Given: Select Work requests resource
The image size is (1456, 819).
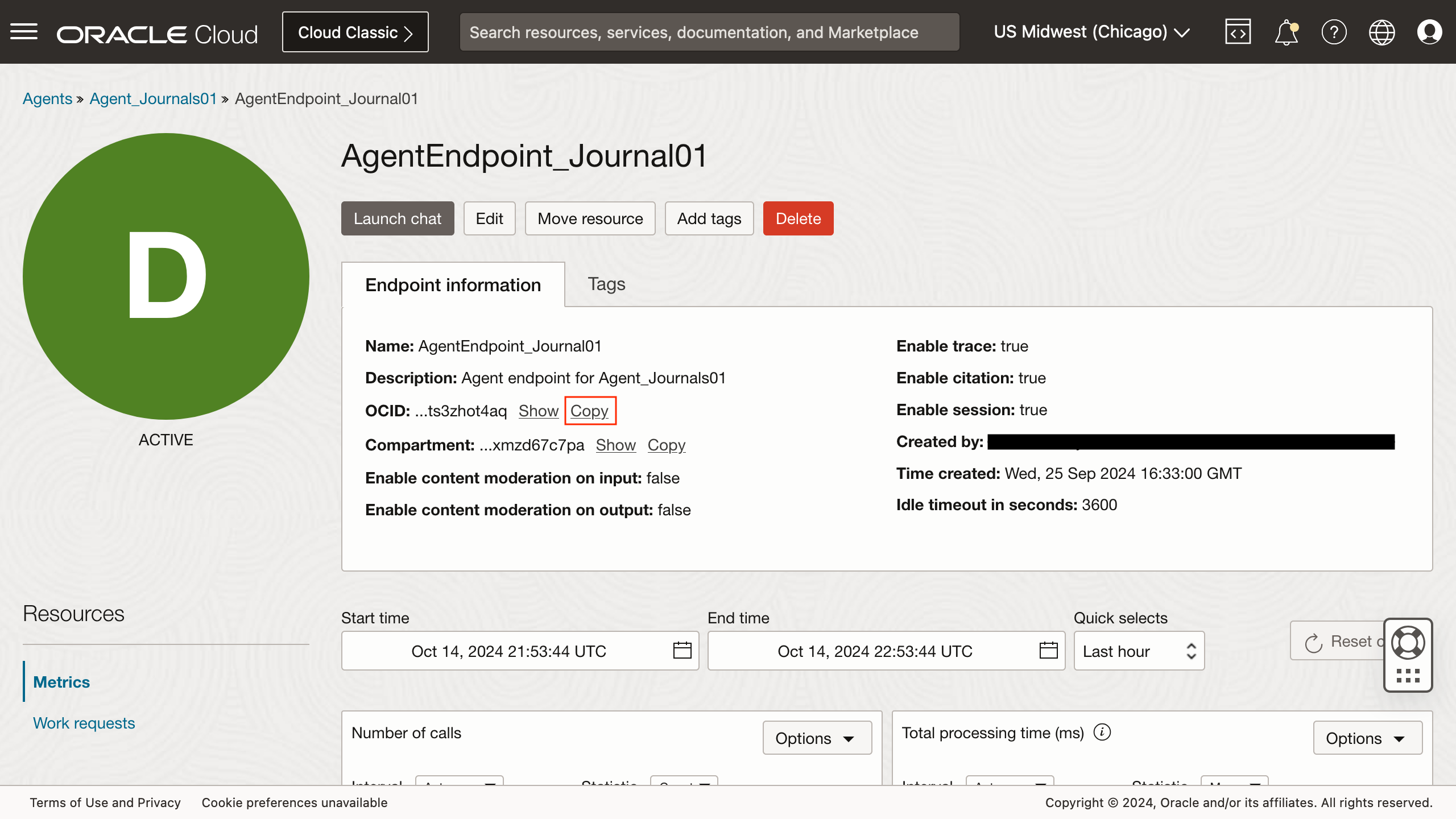Looking at the screenshot, I should 83,722.
